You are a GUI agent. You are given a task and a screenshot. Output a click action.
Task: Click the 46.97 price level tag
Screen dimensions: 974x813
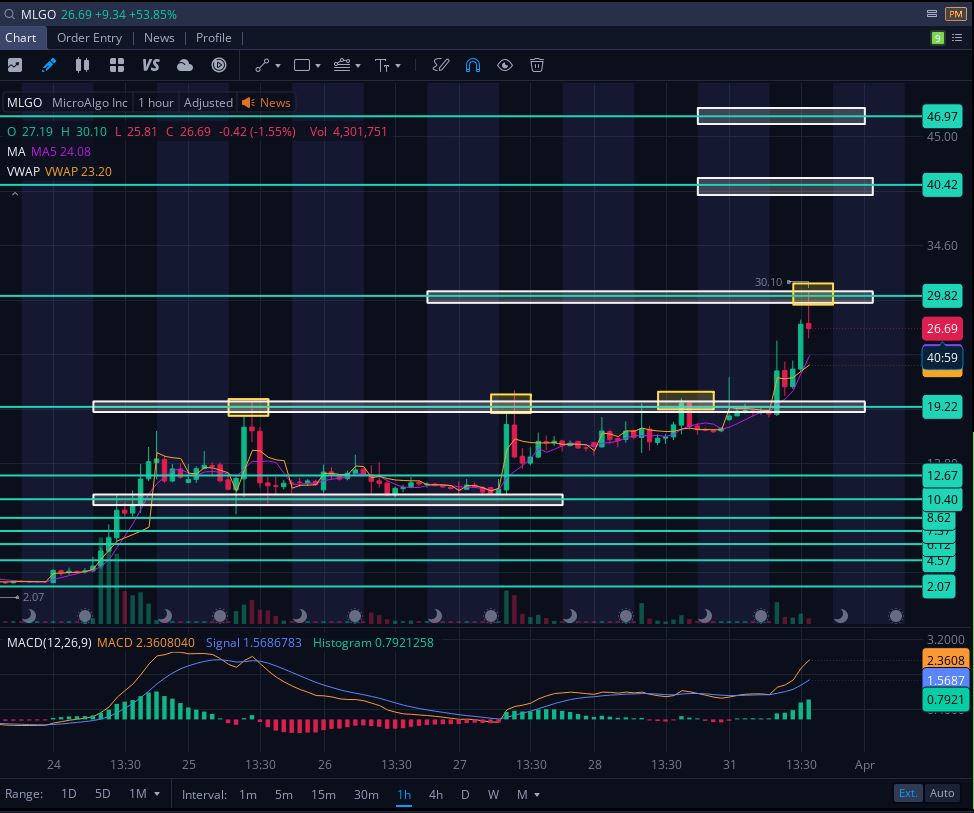(x=942, y=116)
